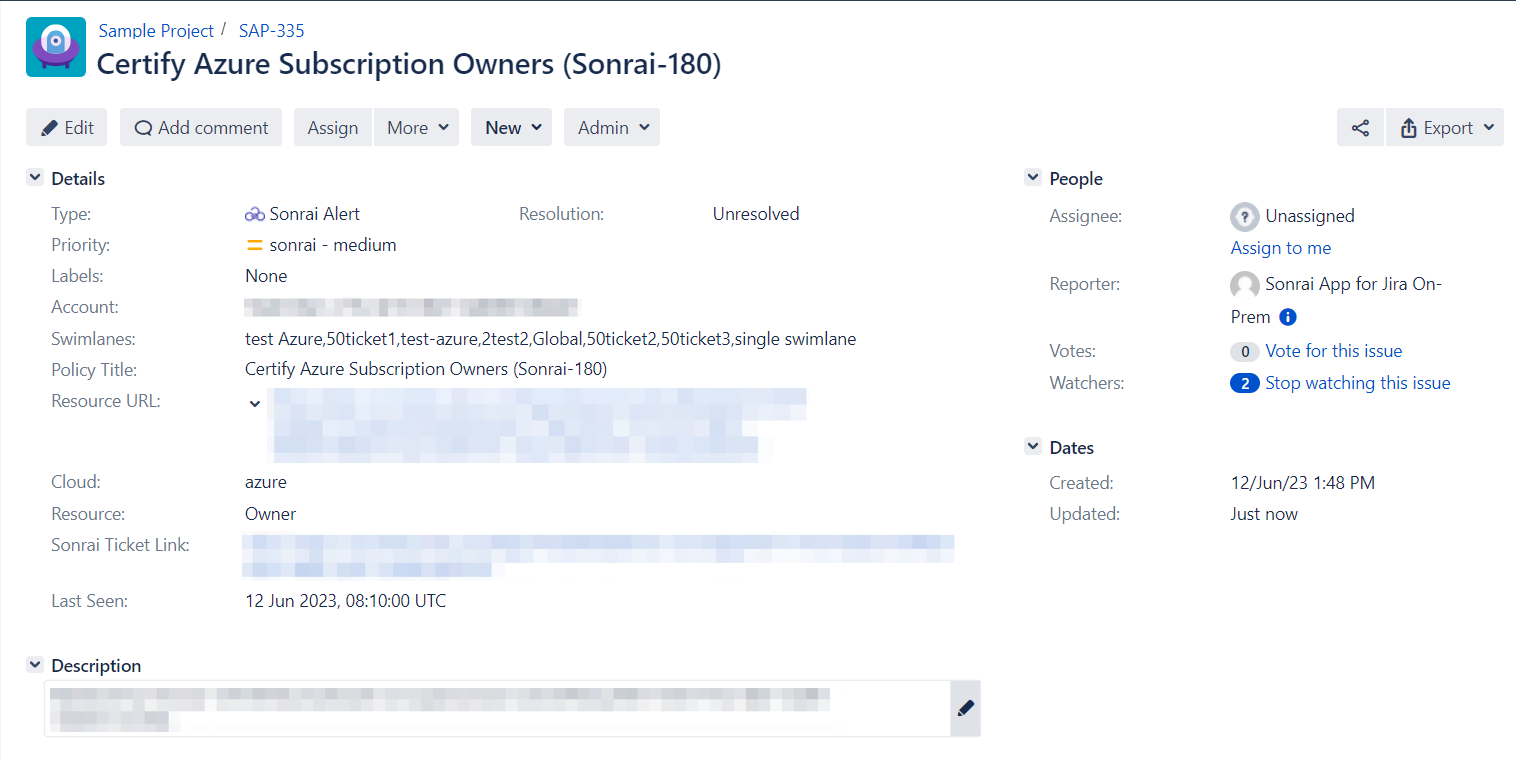
Task: Expand the Resource URL chevron
Action: [x=255, y=404]
